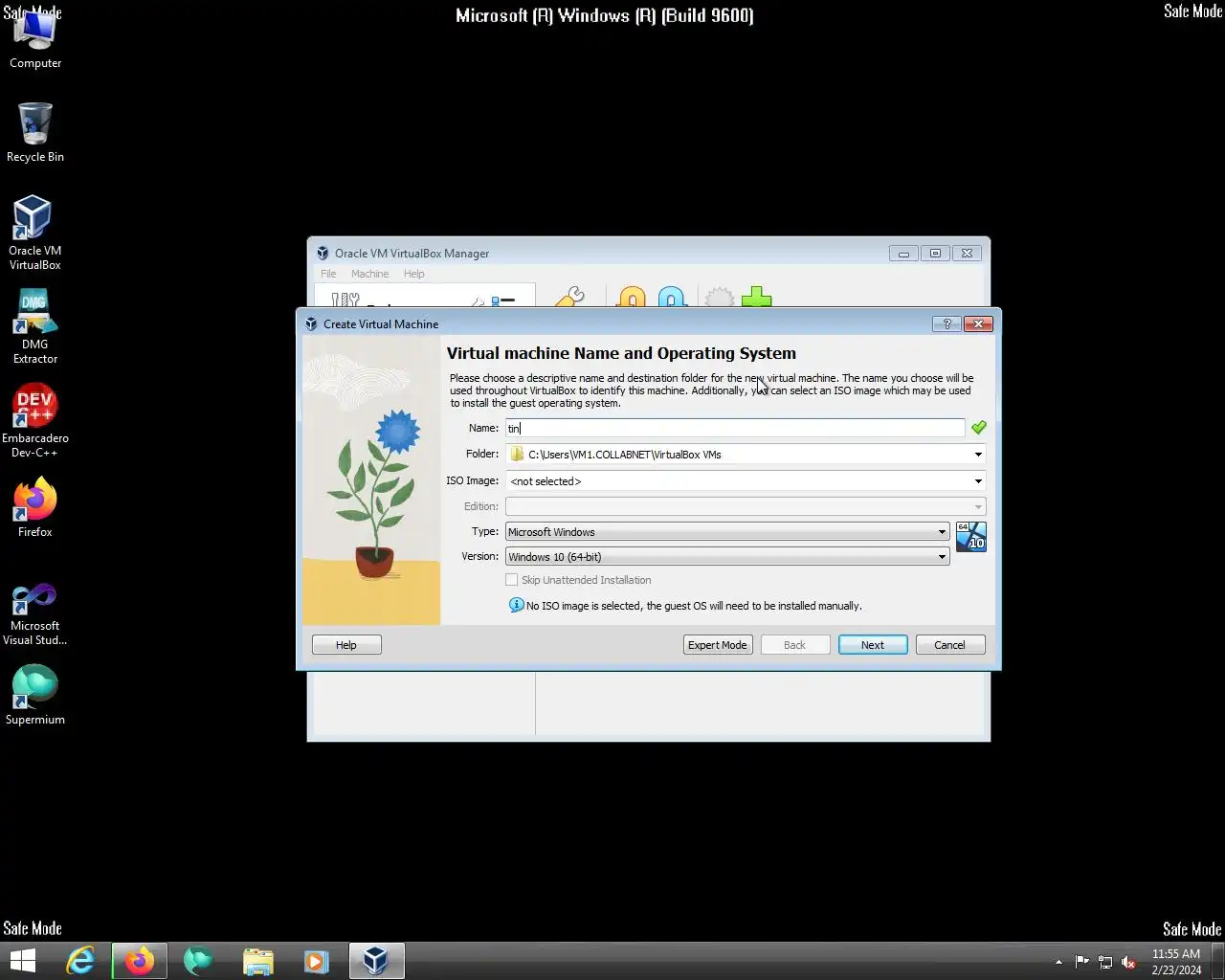Click the Windows Start button
1225x980 pixels.
tap(22, 961)
